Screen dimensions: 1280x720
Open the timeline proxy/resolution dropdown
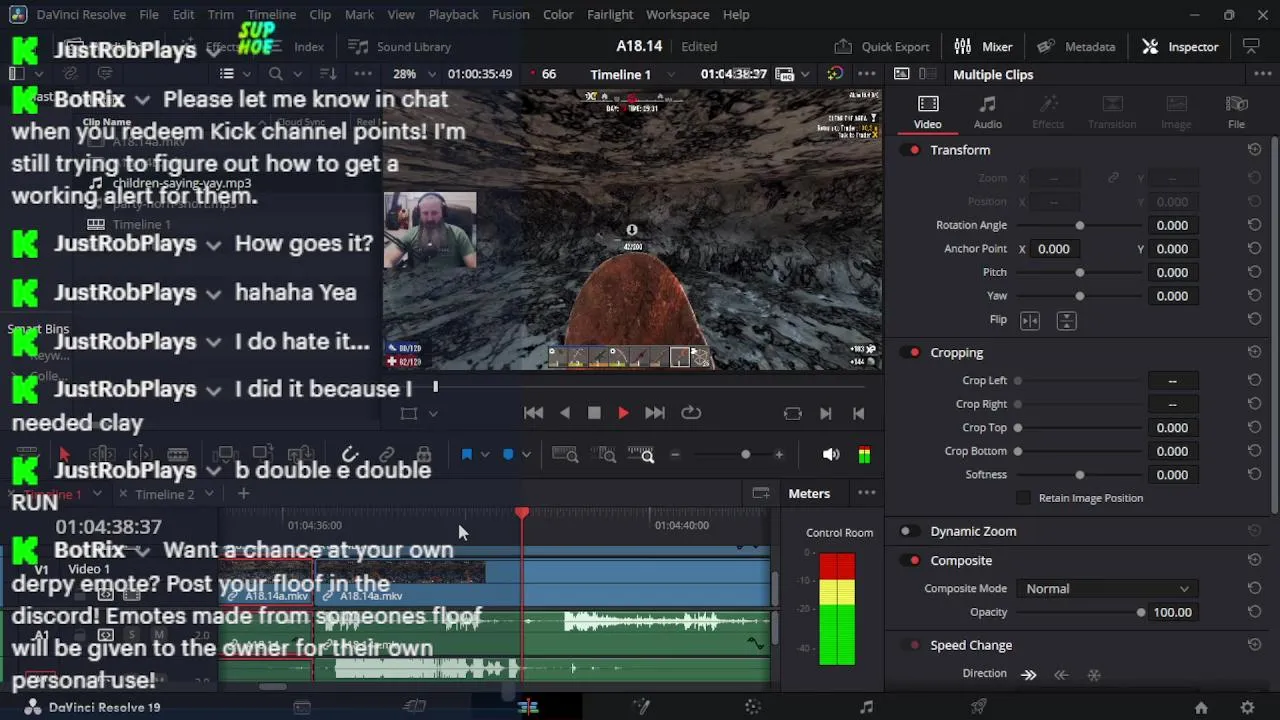click(793, 74)
